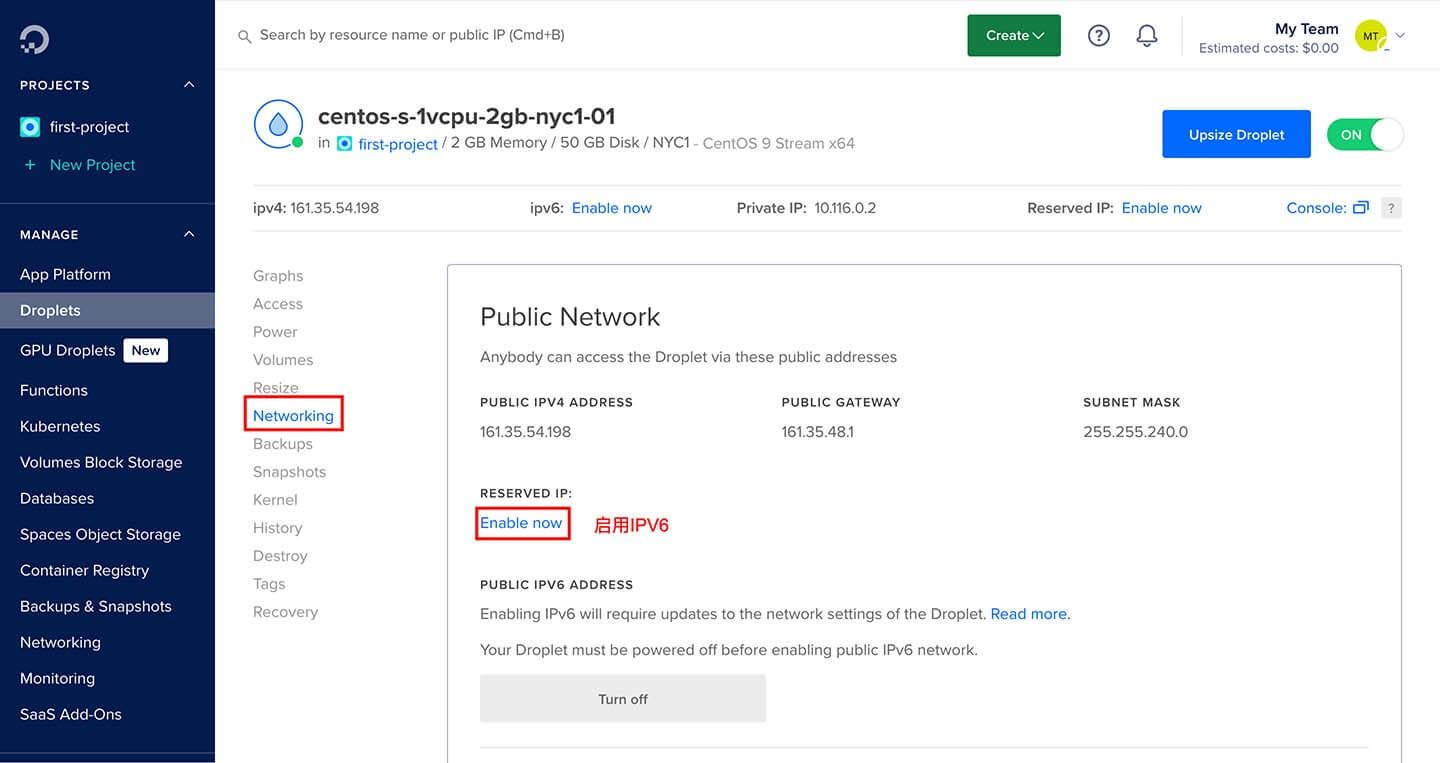The height and width of the screenshot is (763, 1440).
Task: Collapse the PROJECTS section chevron
Action: tap(189, 85)
